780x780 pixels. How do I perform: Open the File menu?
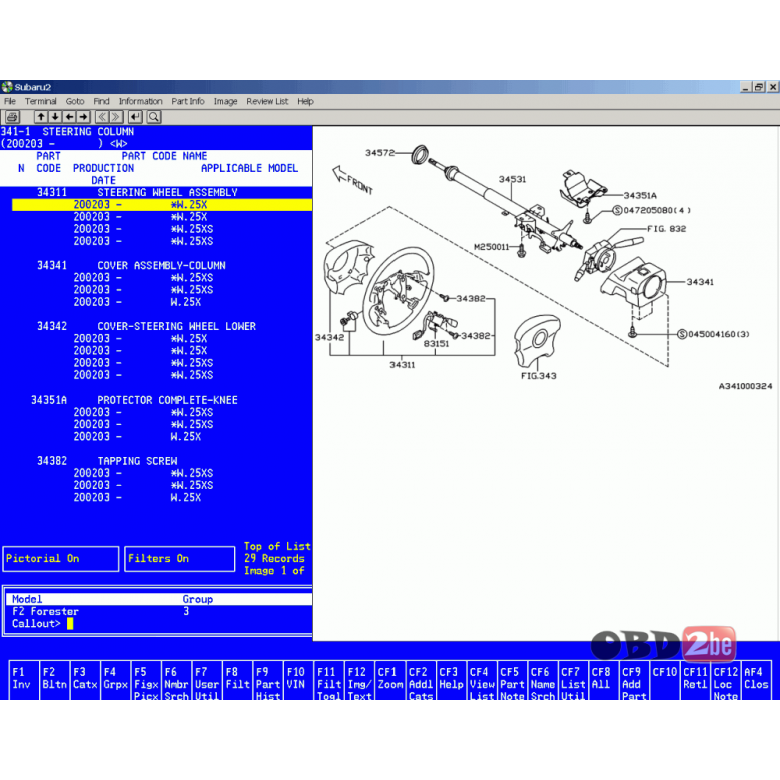pos(9,101)
